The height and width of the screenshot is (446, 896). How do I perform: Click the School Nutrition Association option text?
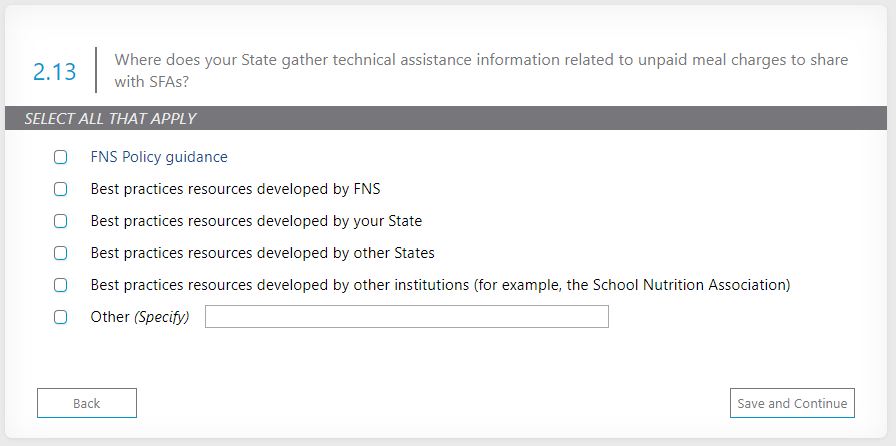click(x=440, y=285)
